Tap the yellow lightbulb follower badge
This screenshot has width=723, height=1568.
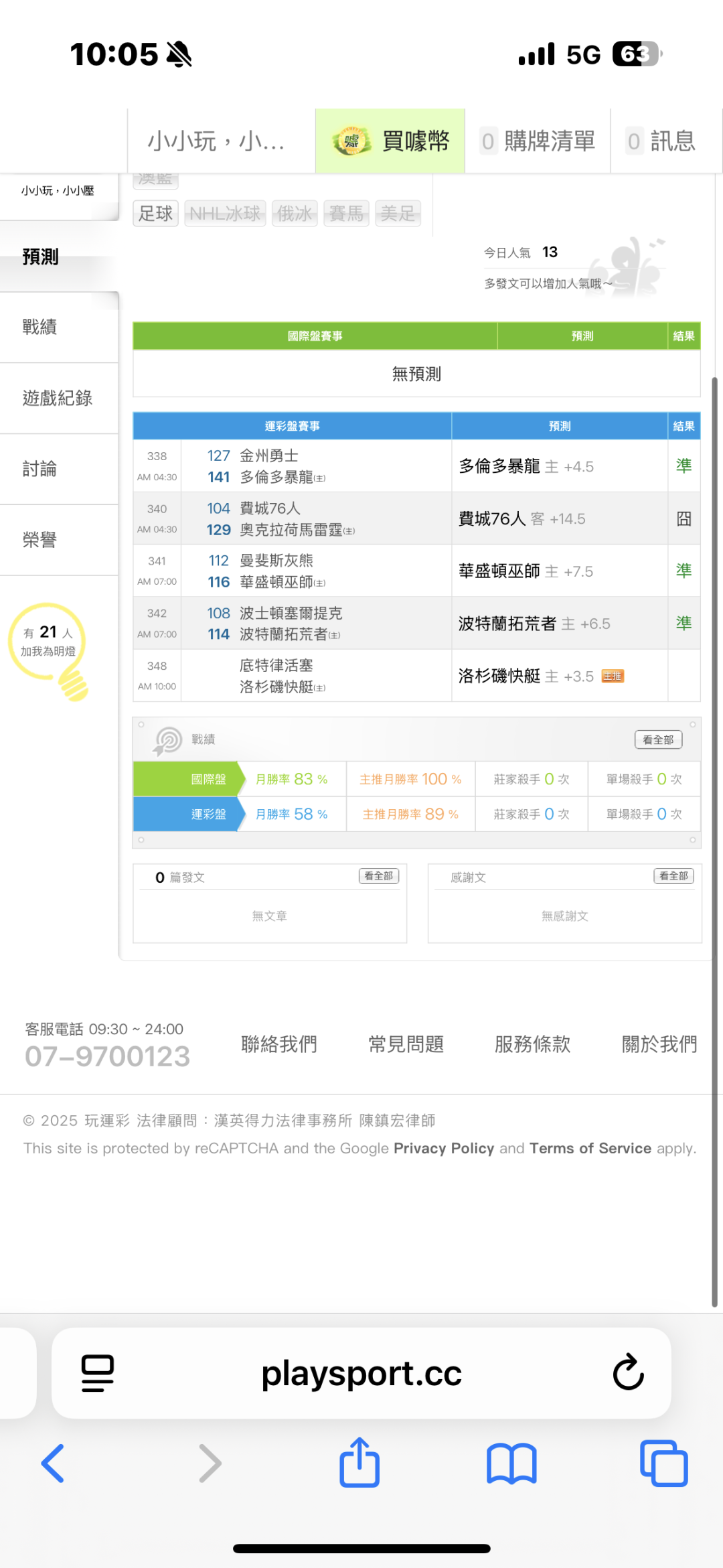coord(48,644)
